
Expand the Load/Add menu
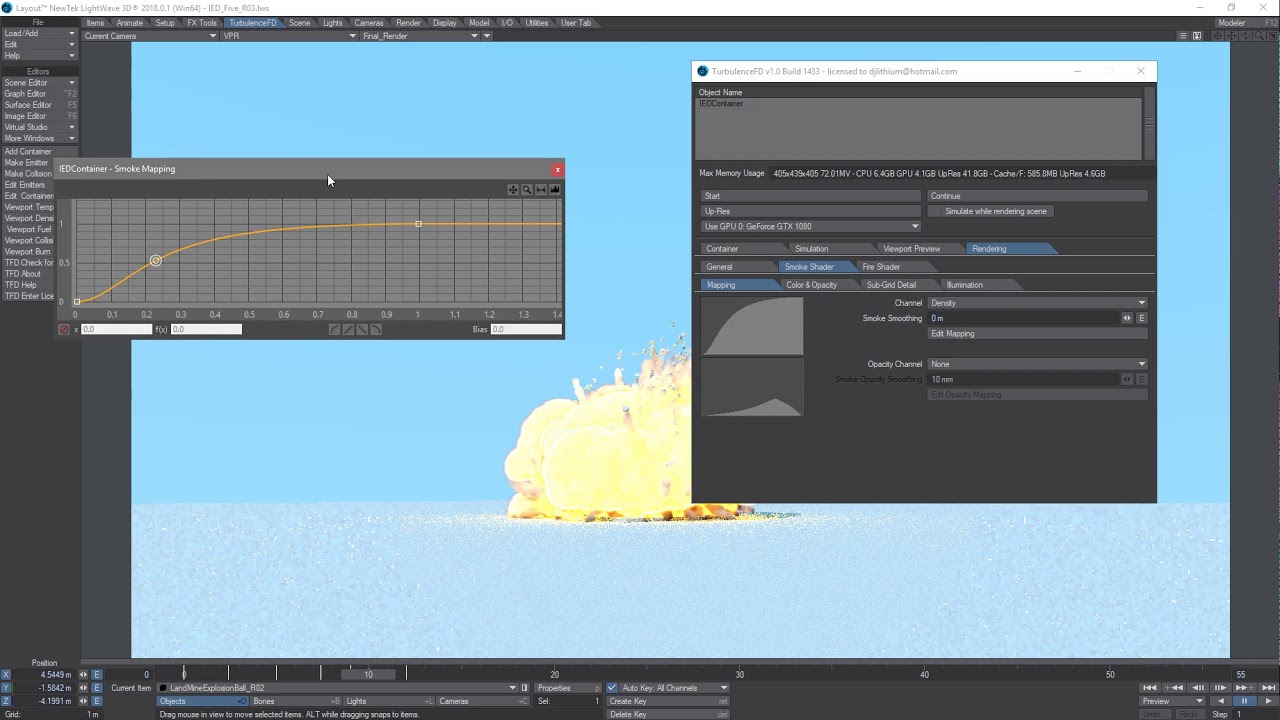click(x=39, y=33)
